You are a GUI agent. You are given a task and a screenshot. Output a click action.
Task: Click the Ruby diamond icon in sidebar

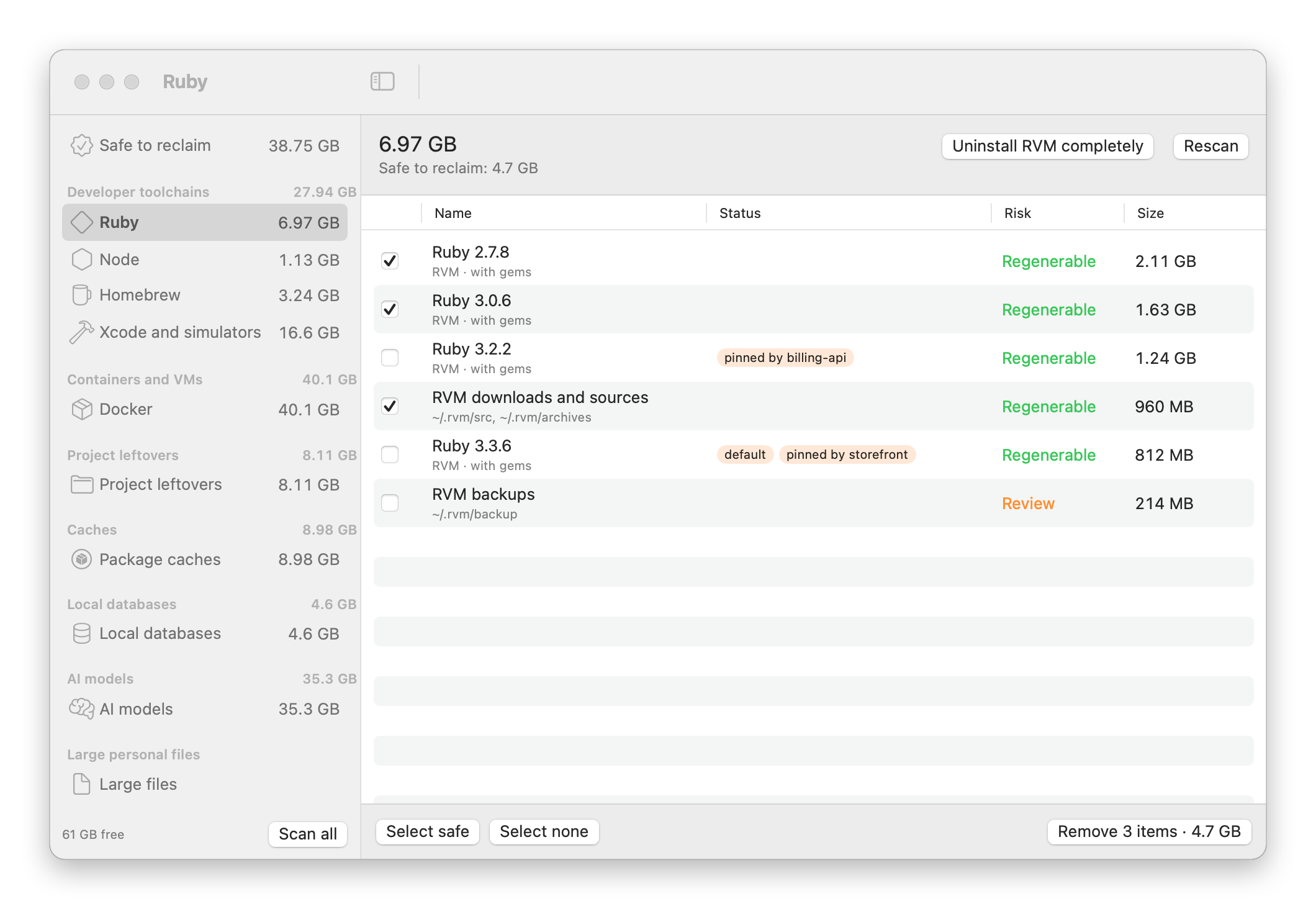pos(81,222)
